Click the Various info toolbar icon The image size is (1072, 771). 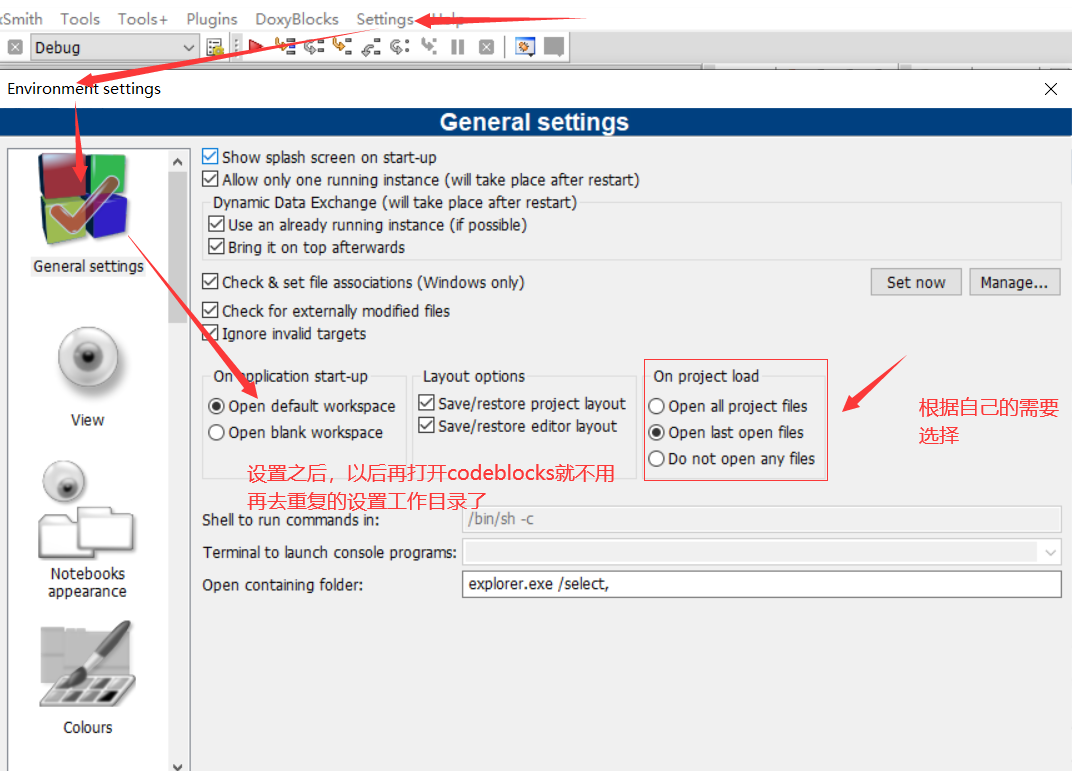[x=554, y=46]
